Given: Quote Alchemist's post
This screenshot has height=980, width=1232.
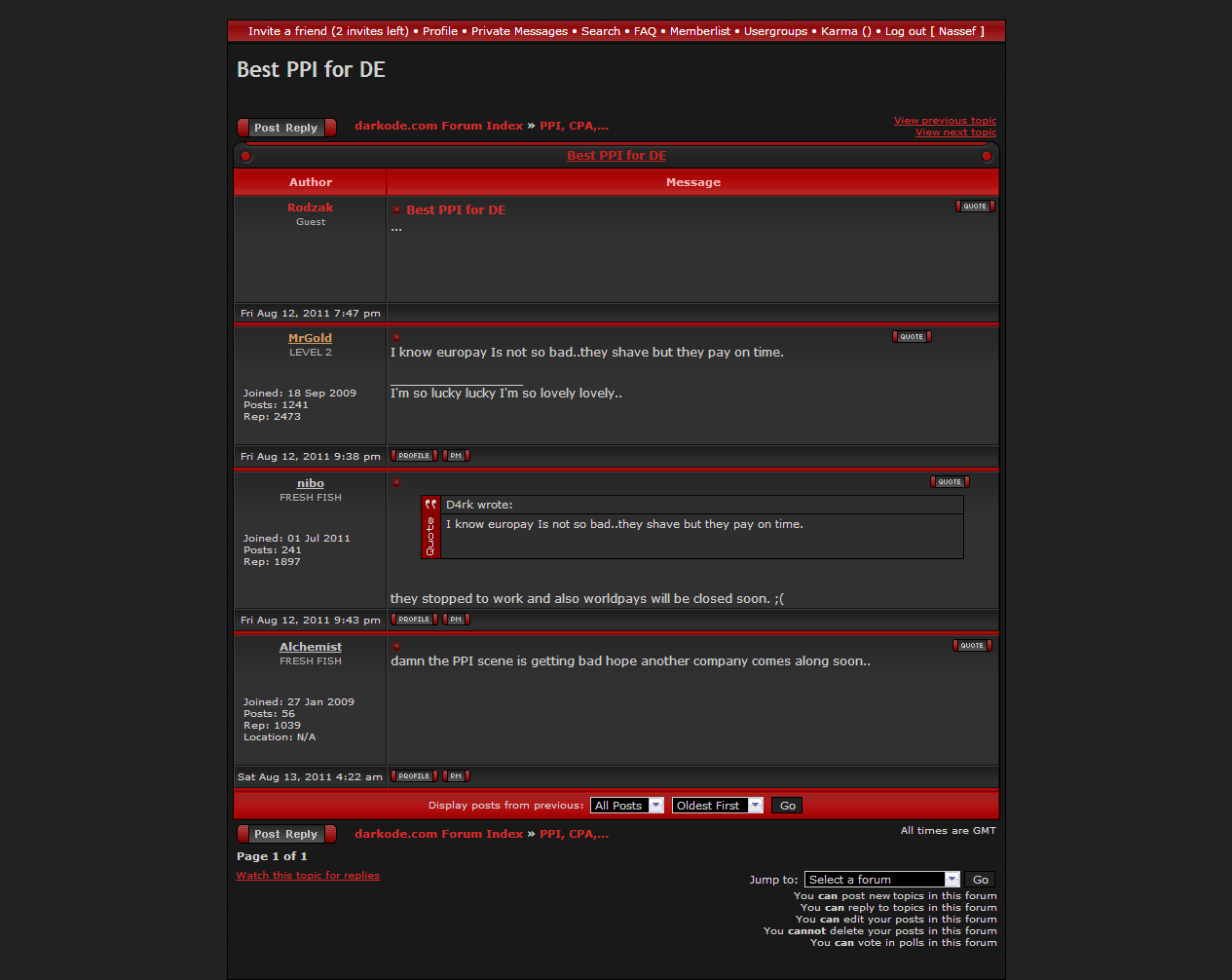Looking at the screenshot, I should pyautogui.click(x=972, y=646).
